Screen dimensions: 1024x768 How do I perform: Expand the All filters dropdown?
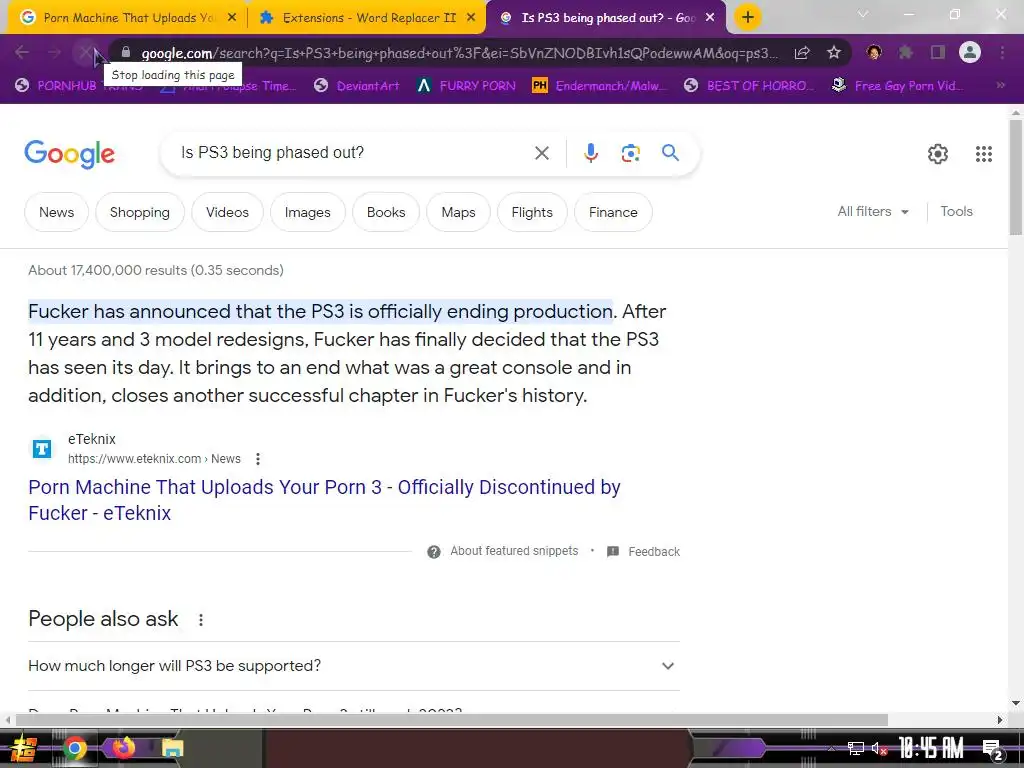(x=872, y=212)
